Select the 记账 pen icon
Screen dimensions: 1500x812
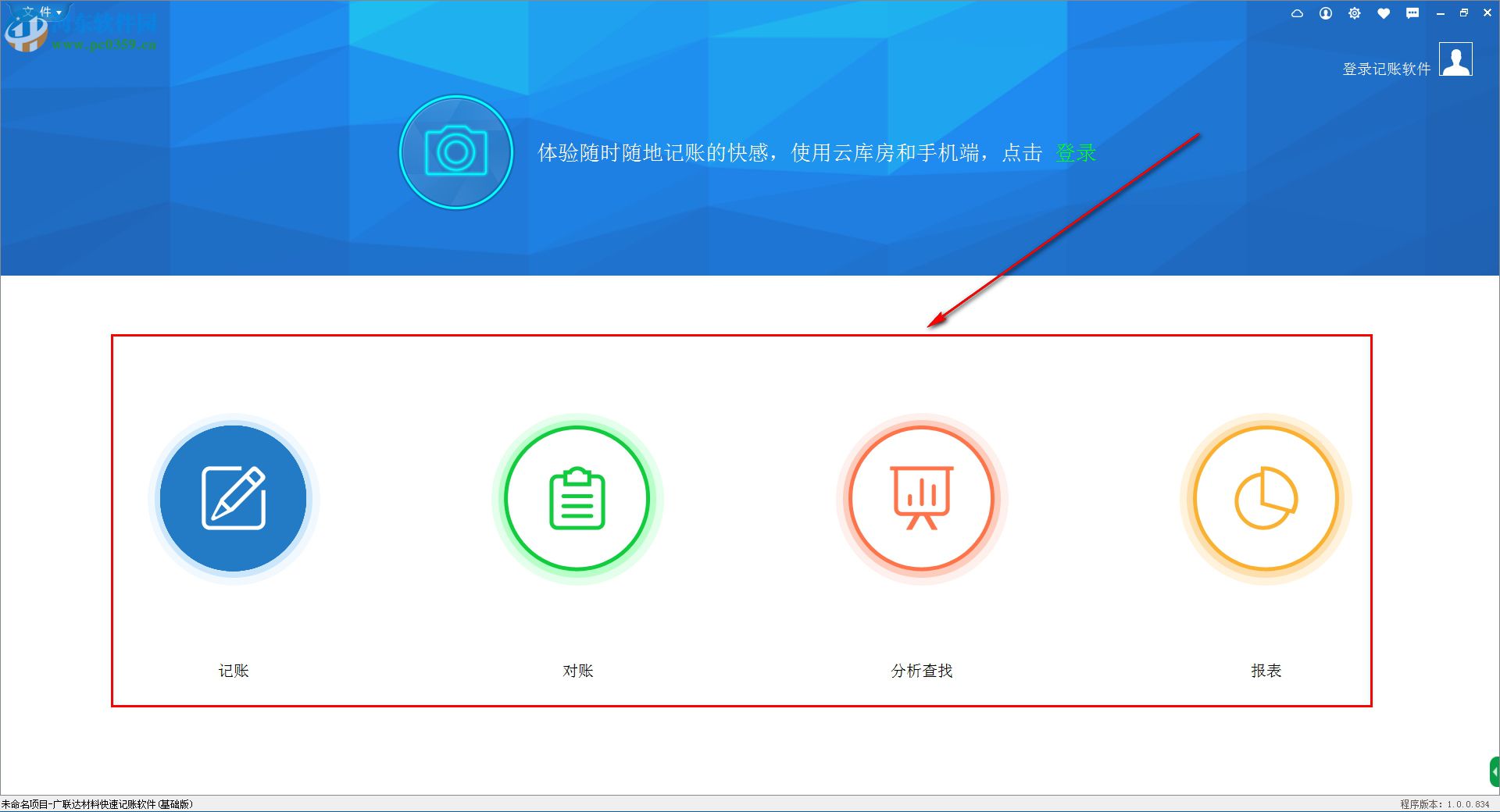234,497
